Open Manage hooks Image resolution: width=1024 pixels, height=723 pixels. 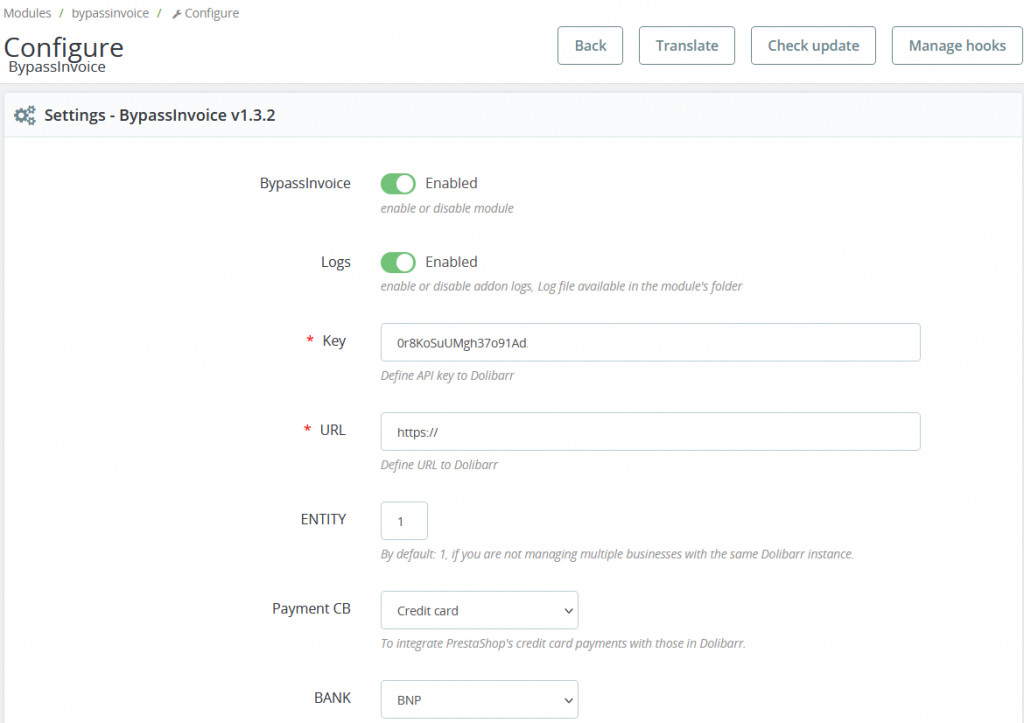[x=957, y=46]
